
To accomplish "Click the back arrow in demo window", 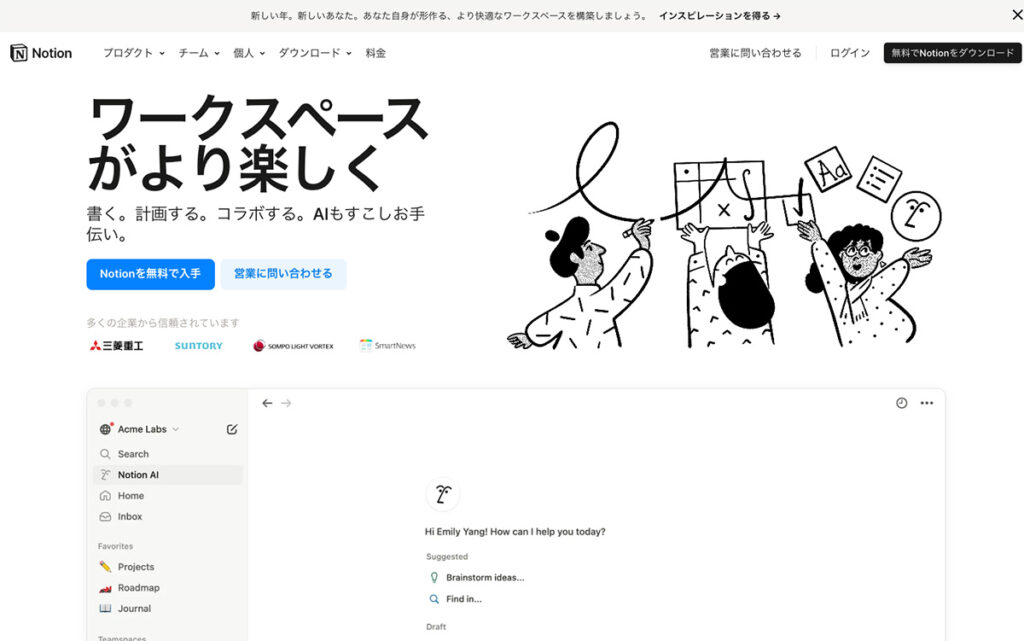I will 267,403.
